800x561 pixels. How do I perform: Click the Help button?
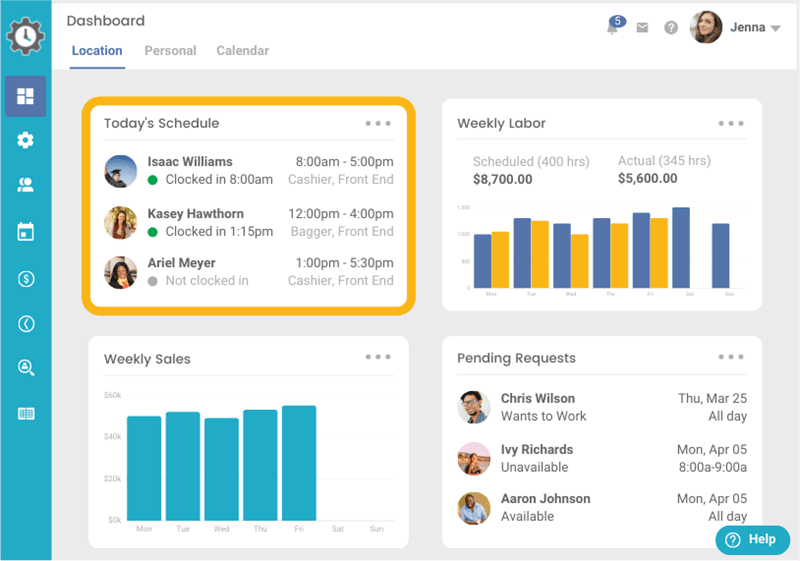tap(751, 539)
